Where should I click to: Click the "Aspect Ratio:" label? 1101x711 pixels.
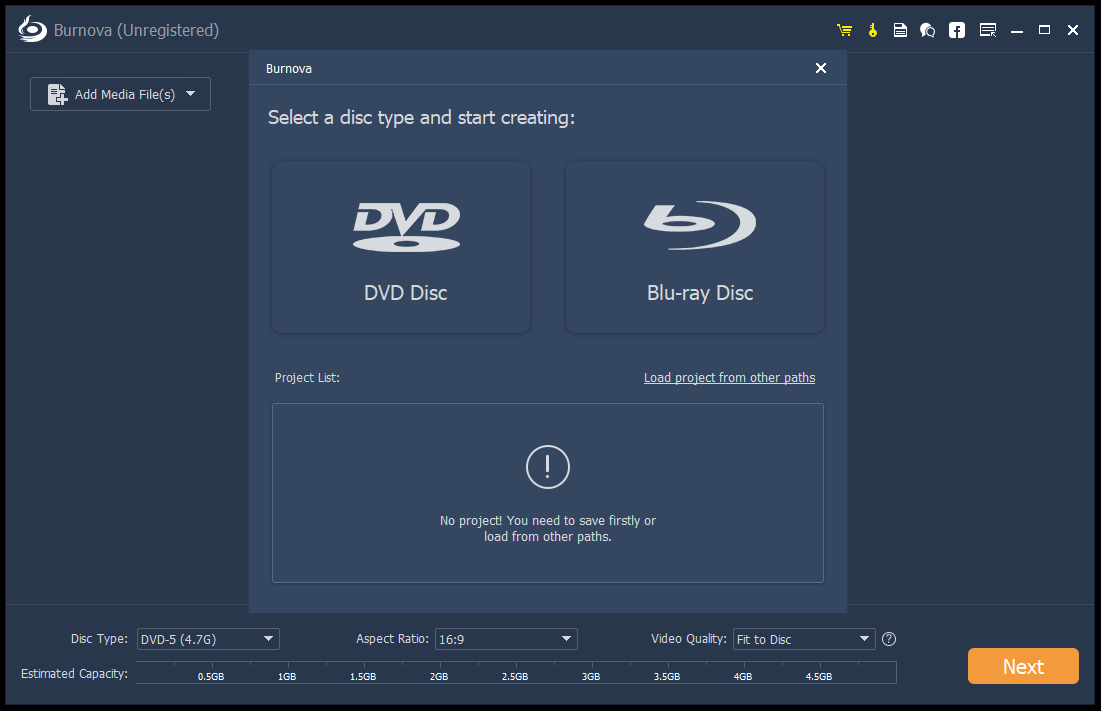tap(392, 639)
